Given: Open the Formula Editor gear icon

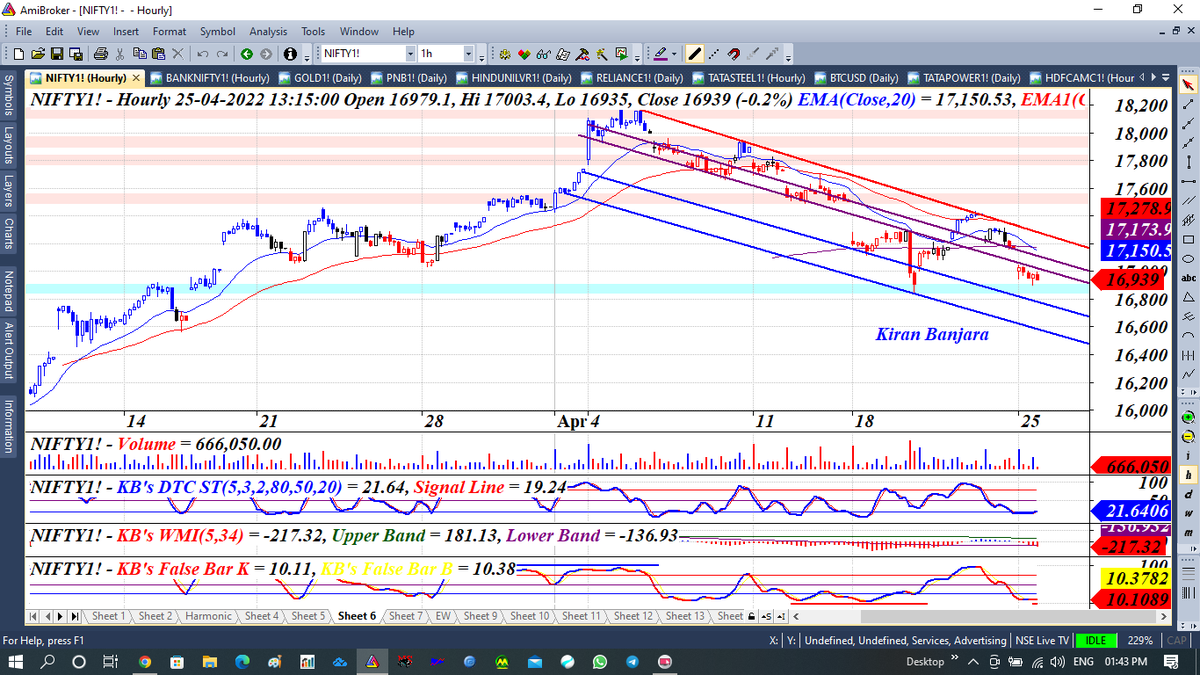Looking at the screenshot, I should coord(505,52).
